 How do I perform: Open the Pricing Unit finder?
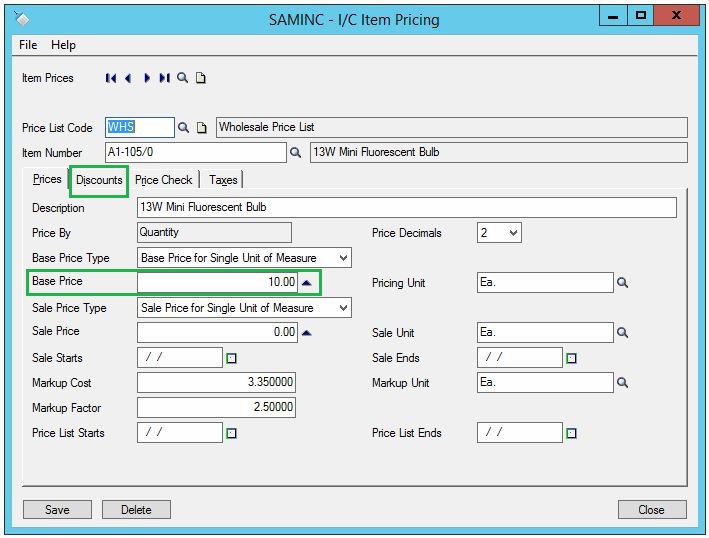(622, 283)
